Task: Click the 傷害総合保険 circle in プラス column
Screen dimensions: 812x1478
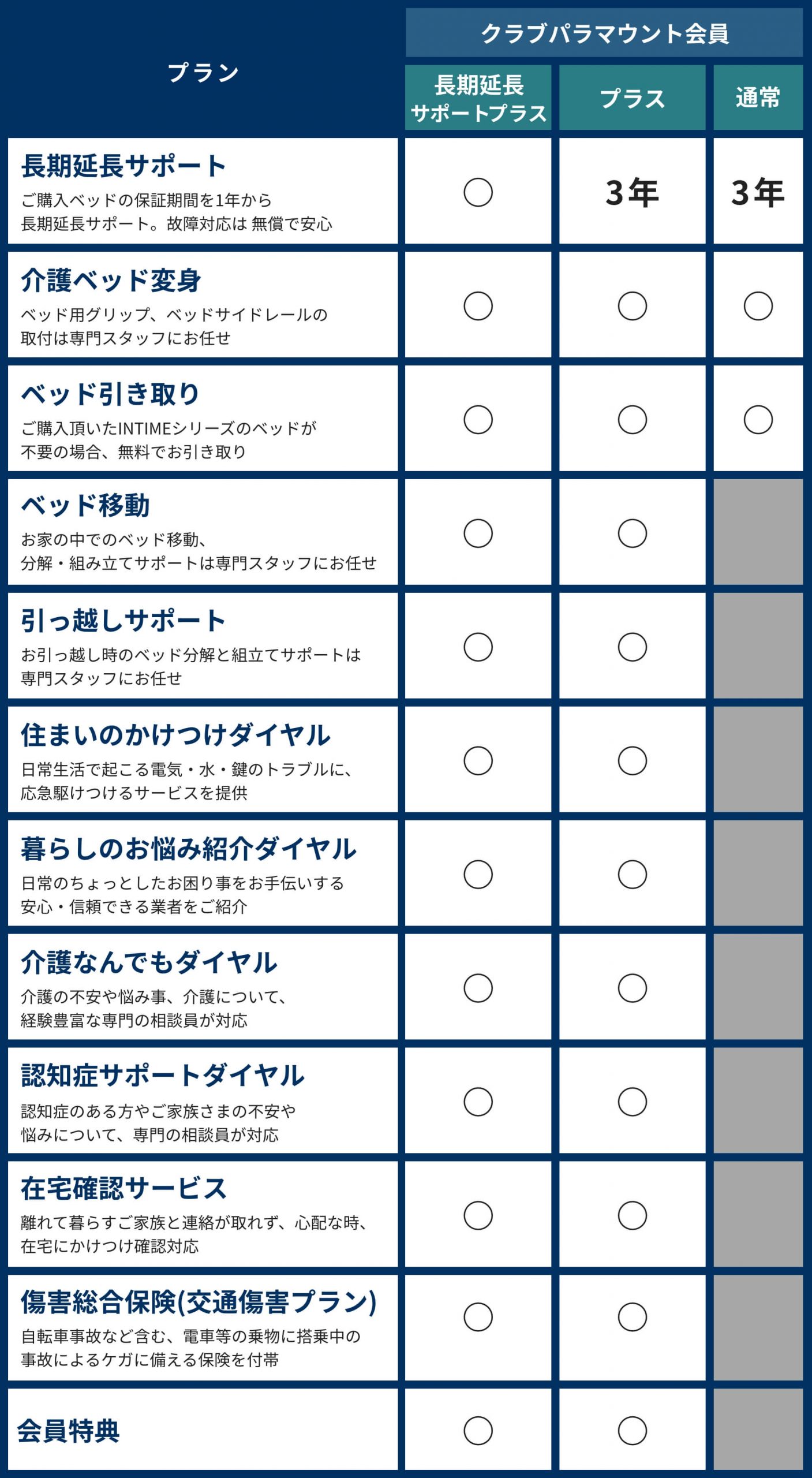Action: click(x=632, y=1317)
